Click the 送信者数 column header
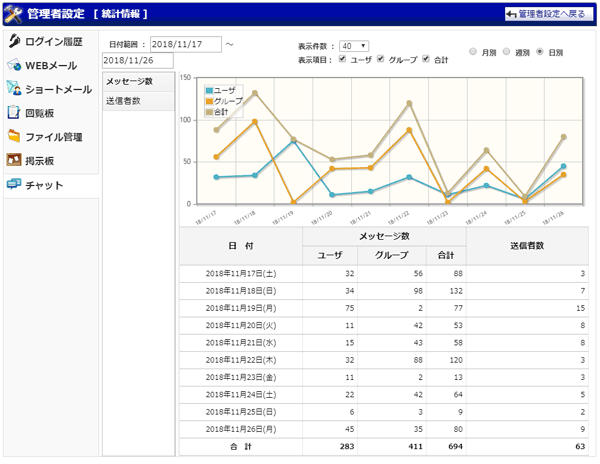The width and height of the screenshot is (600, 464). (x=527, y=246)
